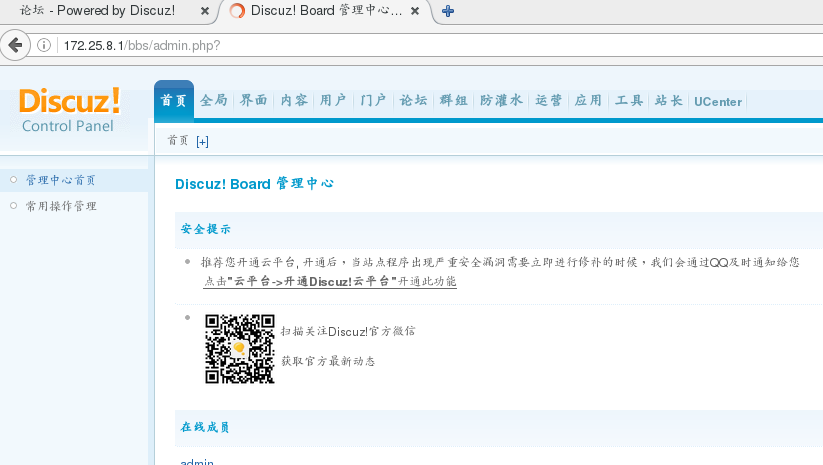This screenshot has width=823, height=465.
Task: Open a new browser tab with plus icon
Action: (448, 11)
